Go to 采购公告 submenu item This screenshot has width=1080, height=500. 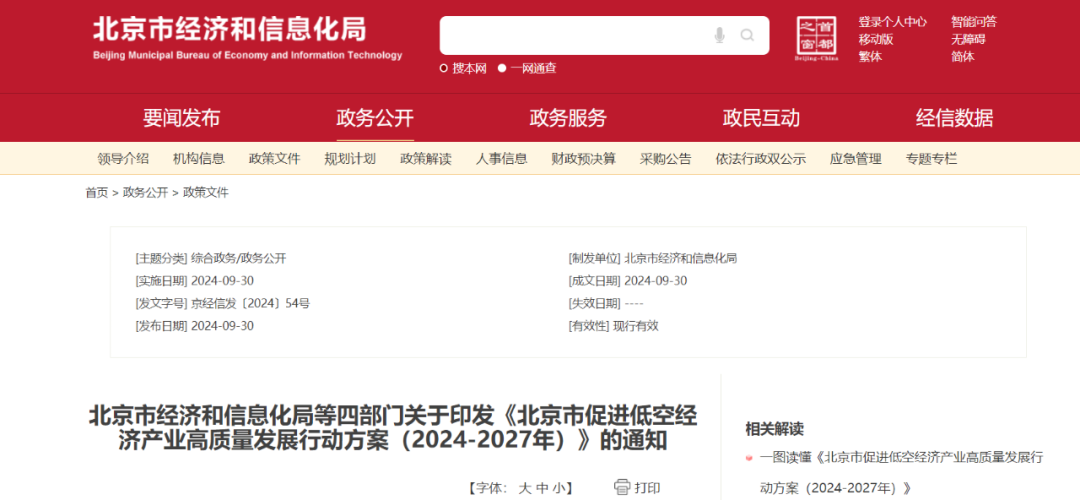666,159
